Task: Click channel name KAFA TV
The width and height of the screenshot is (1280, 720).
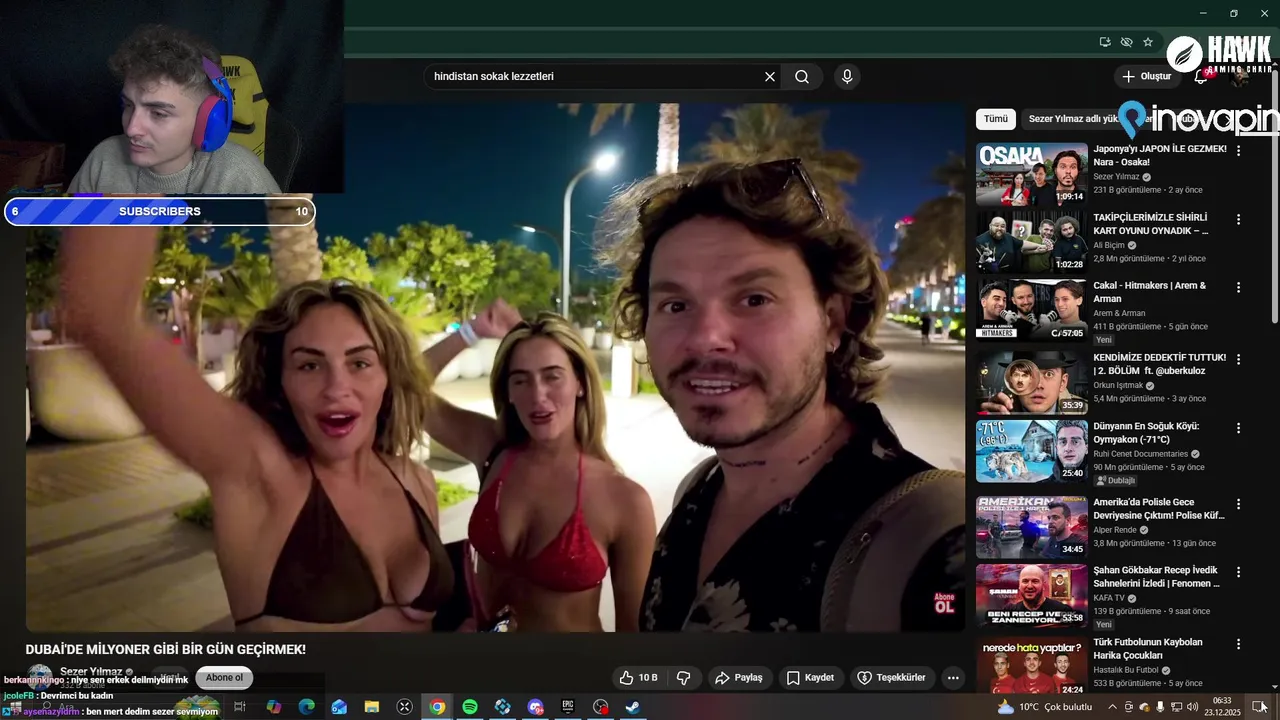Action: [1109, 598]
